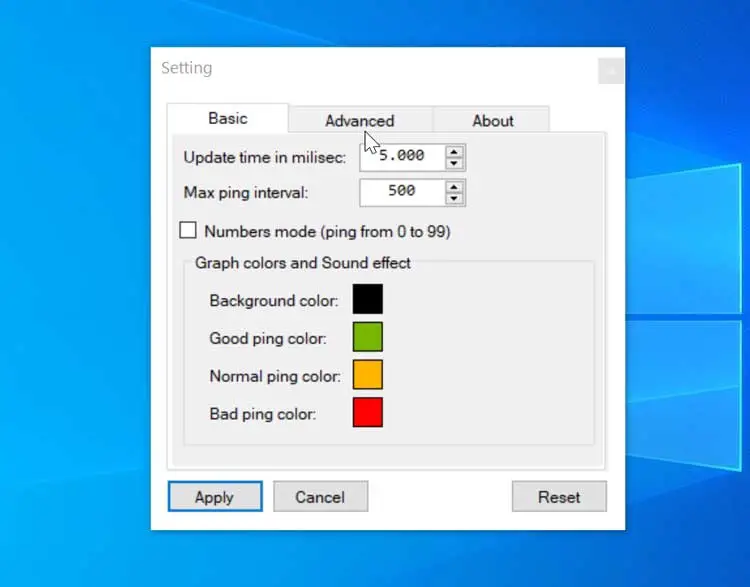
Task: Open the Advanced tab
Action: (x=360, y=120)
